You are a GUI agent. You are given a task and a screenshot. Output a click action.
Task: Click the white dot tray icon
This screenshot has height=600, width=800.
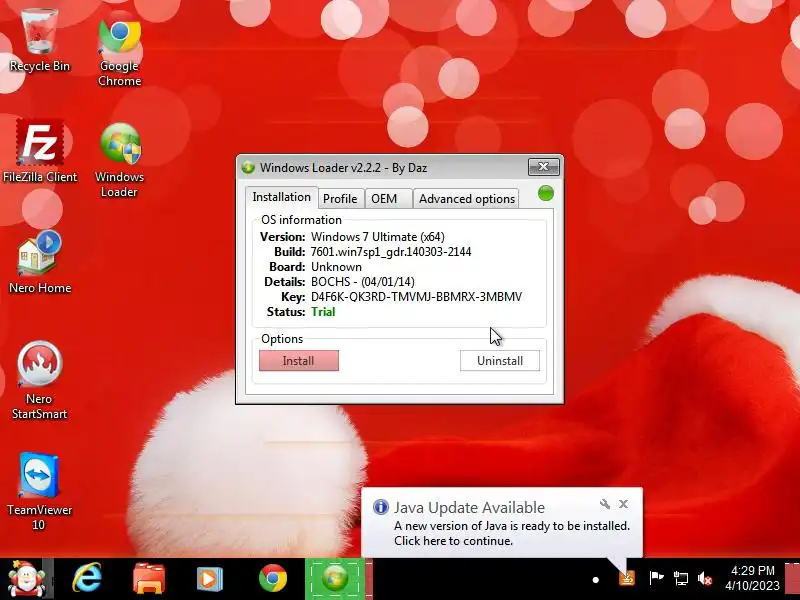coord(595,580)
